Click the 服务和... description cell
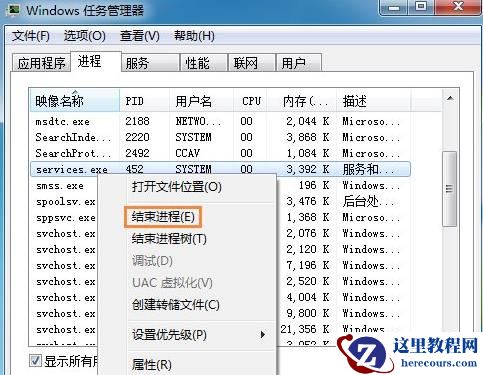The image size is (483, 375). pyautogui.click(x=368, y=169)
